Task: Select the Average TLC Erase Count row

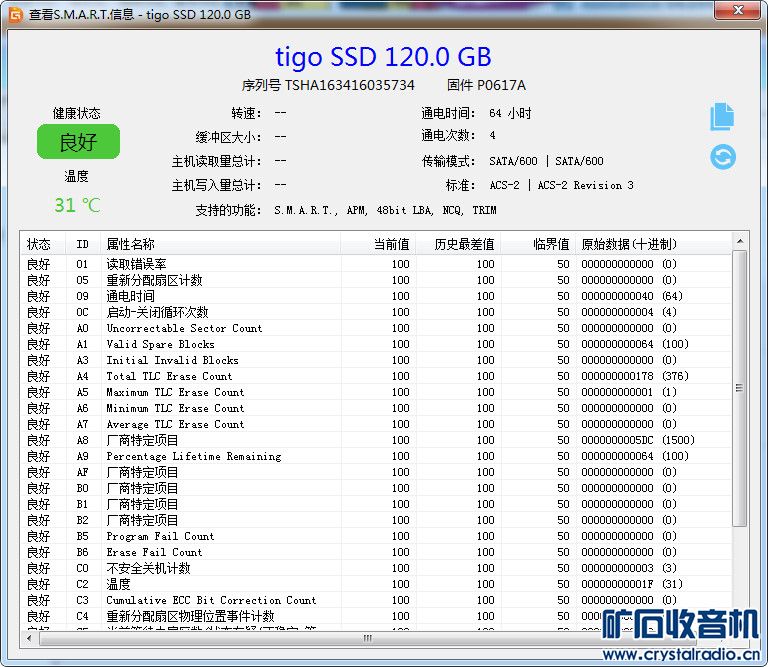Action: pos(376,424)
